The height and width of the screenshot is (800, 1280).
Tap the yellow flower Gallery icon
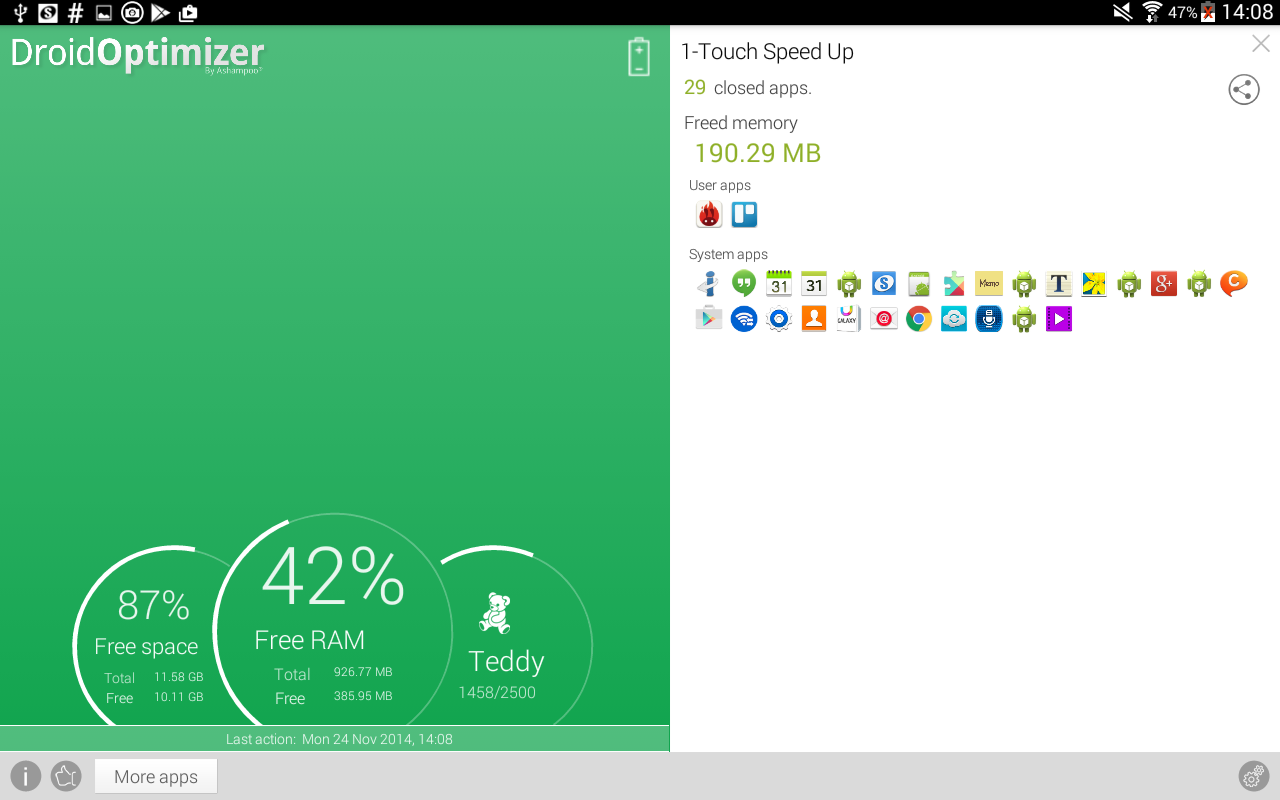pyautogui.click(x=1094, y=284)
